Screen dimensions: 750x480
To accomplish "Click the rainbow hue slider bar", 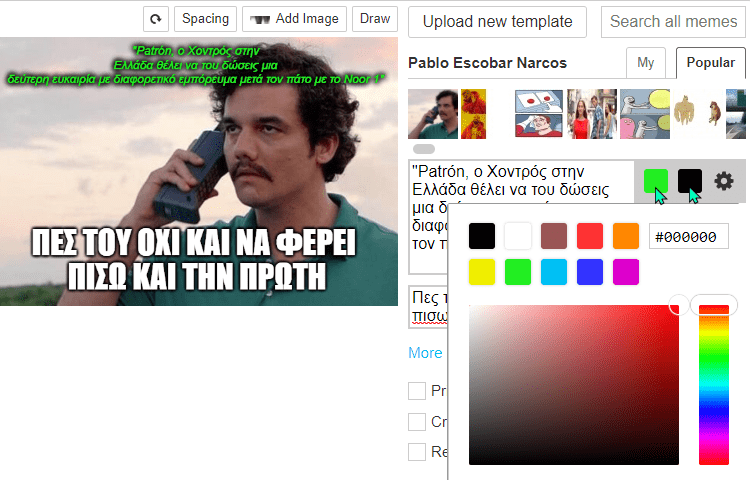I will tap(714, 385).
